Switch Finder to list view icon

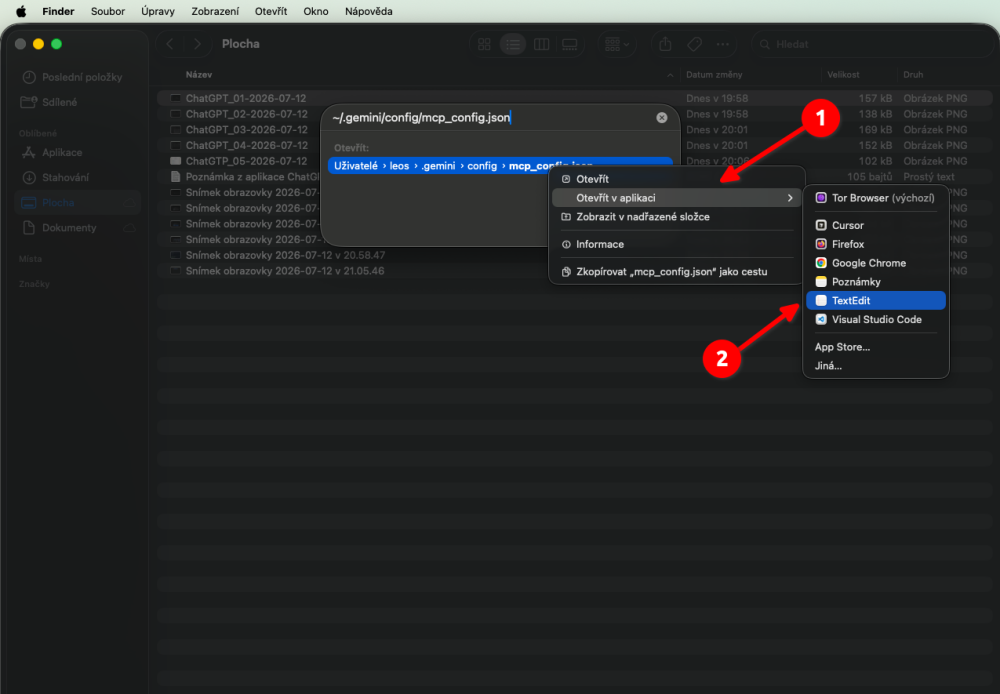[513, 44]
